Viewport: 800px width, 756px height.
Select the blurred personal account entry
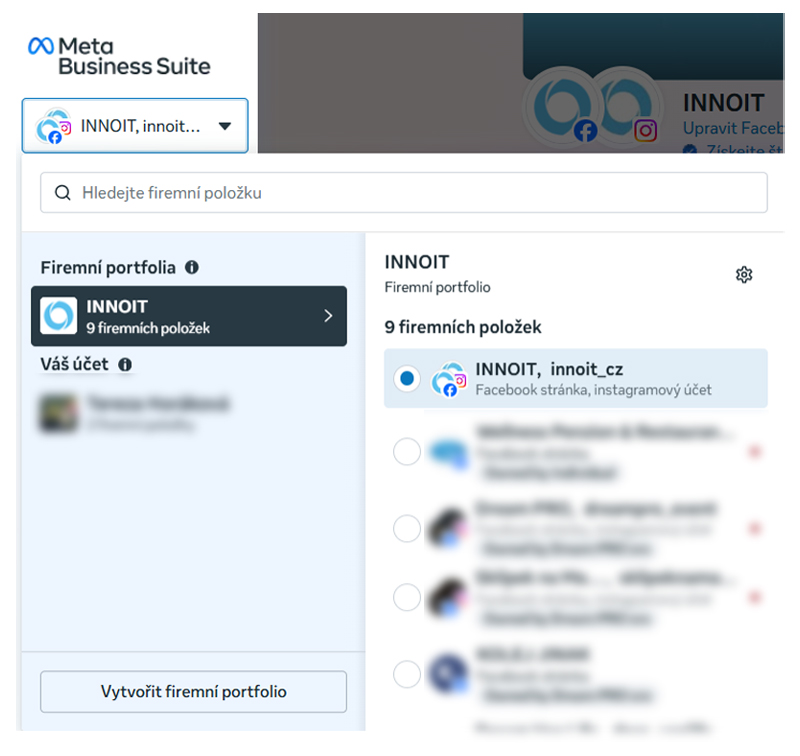[135, 412]
